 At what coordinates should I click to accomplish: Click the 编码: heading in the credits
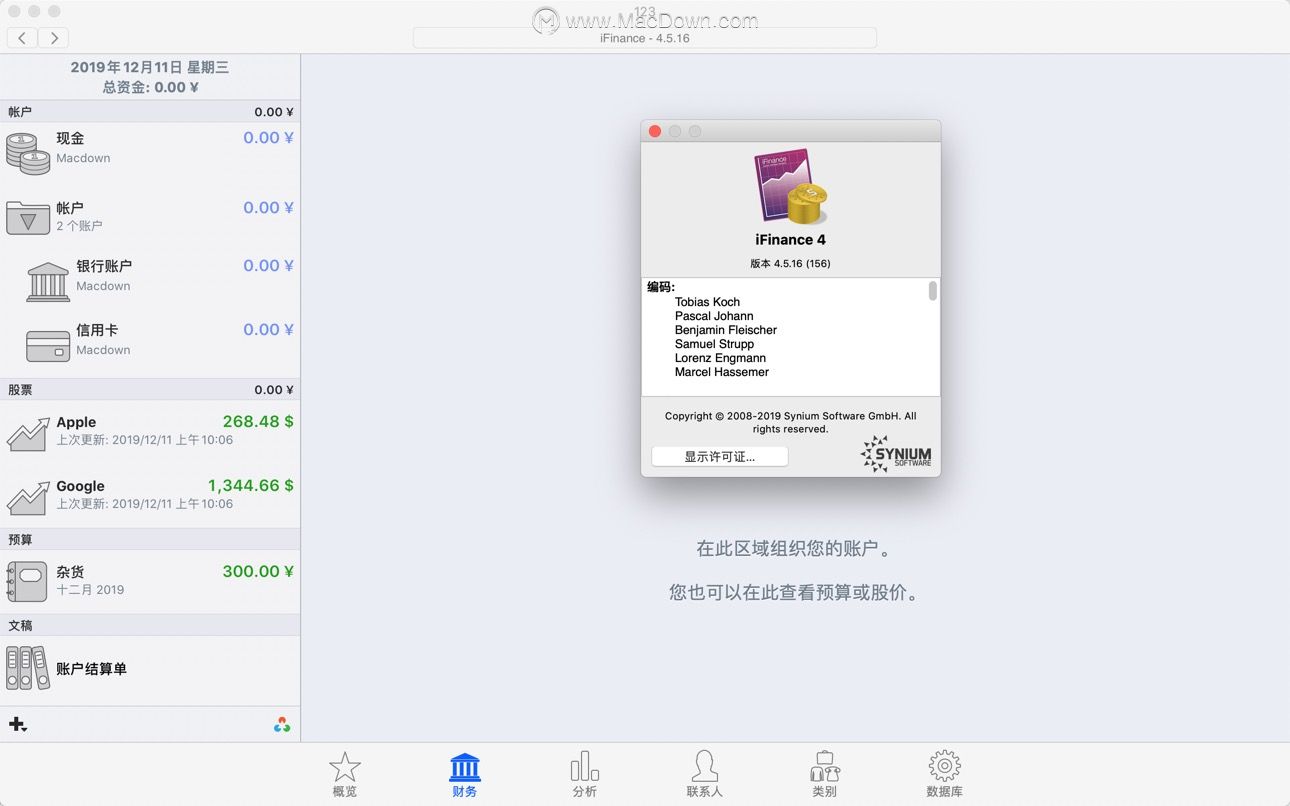click(661, 287)
